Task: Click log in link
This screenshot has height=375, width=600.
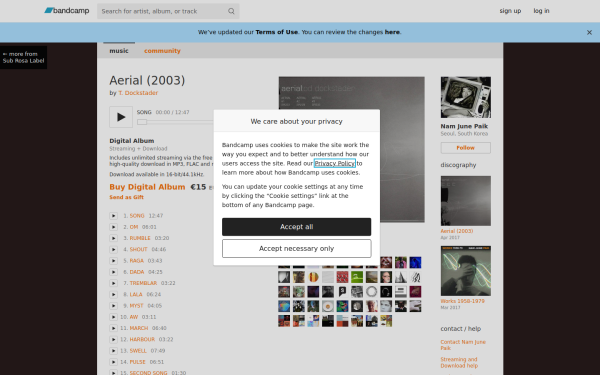Action: [541, 11]
